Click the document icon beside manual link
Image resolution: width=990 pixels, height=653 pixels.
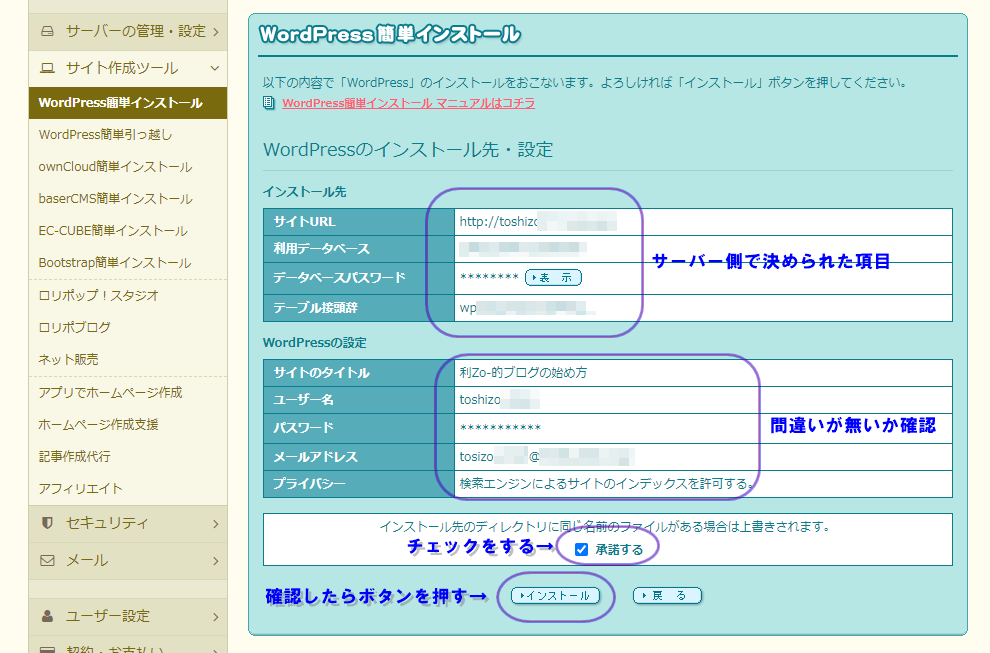click(x=269, y=103)
